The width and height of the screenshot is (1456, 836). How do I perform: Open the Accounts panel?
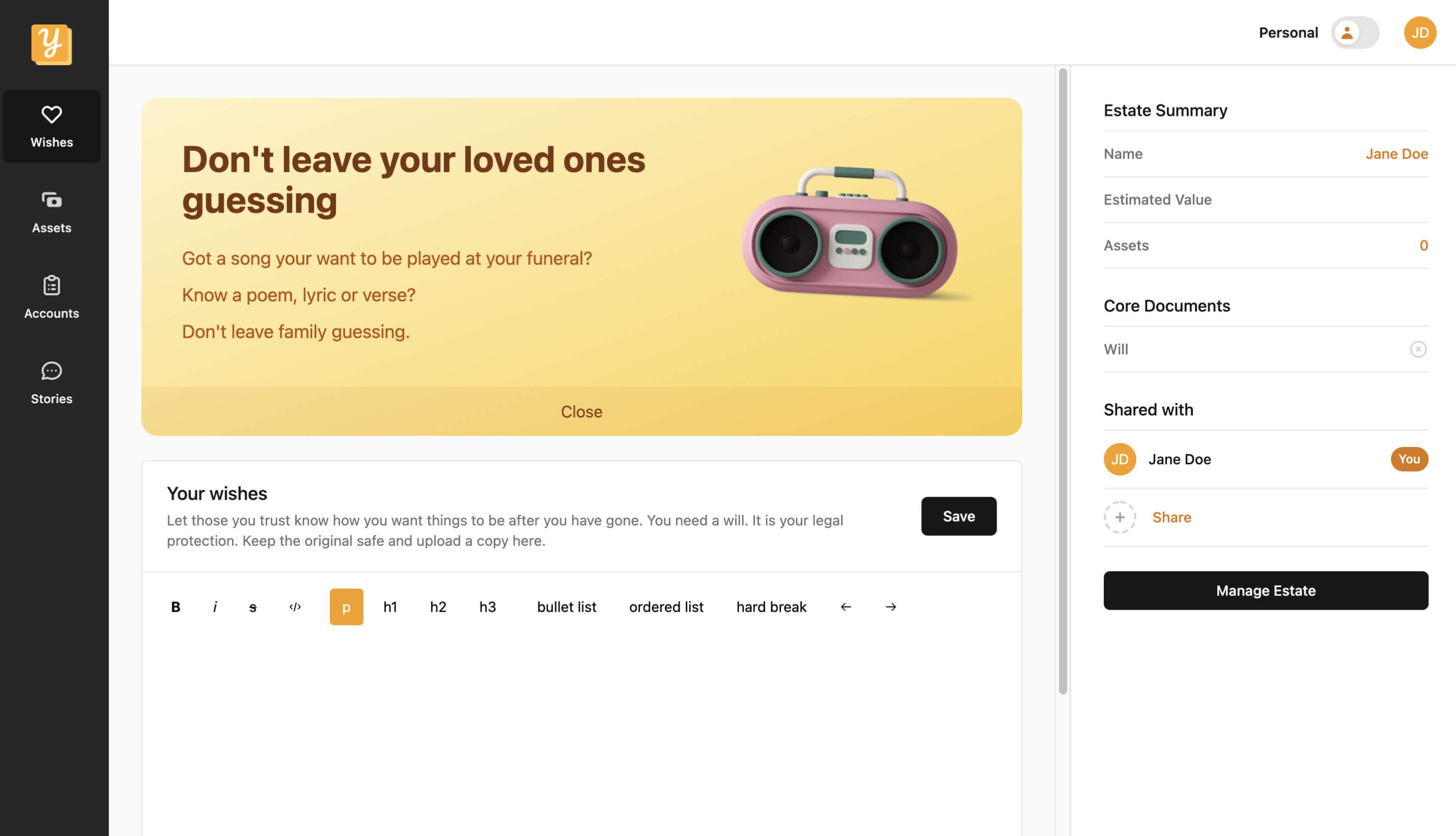pos(51,297)
